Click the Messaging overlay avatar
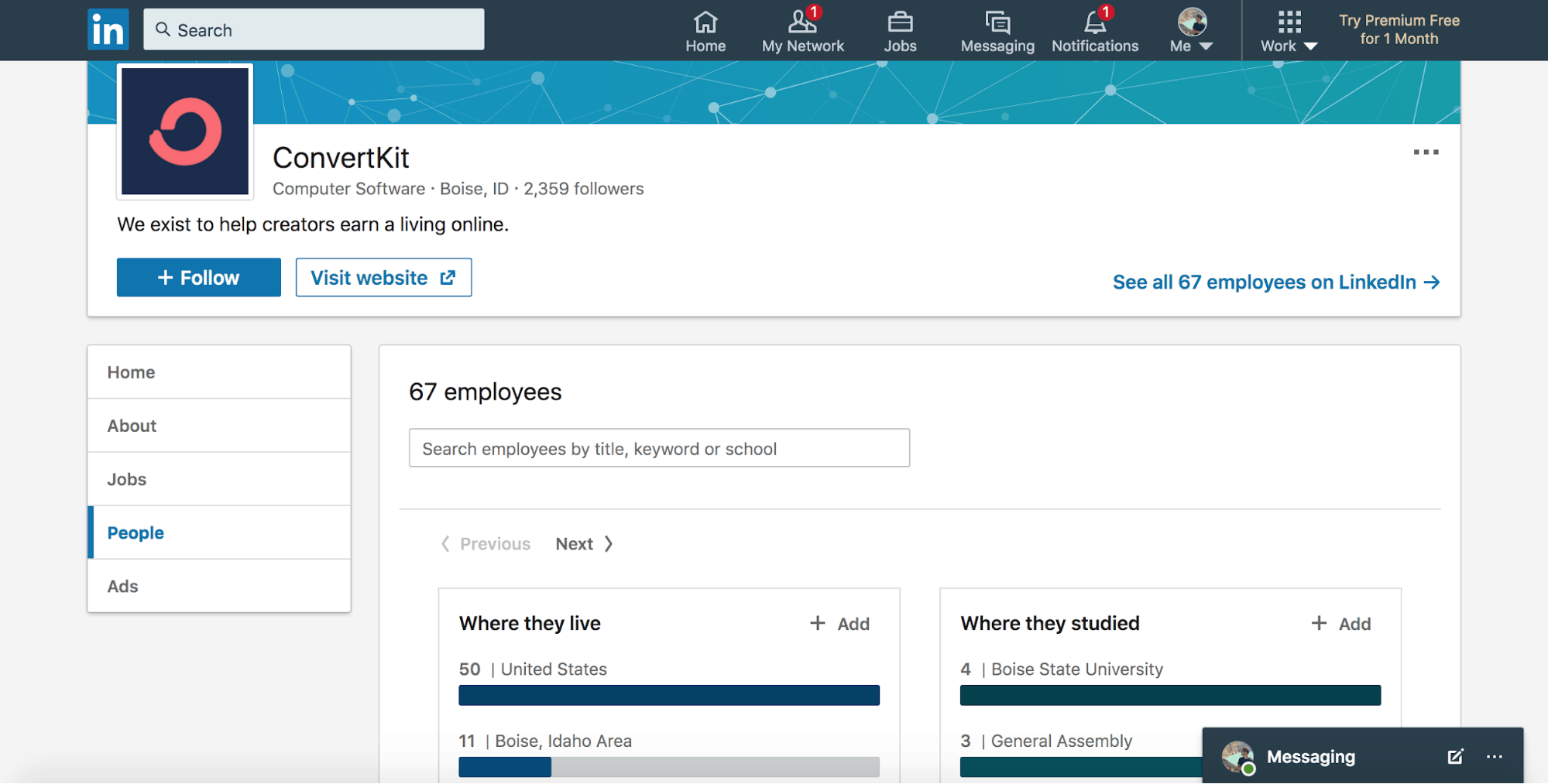This screenshot has width=1548, height=784. click(x=1237, y=757)
